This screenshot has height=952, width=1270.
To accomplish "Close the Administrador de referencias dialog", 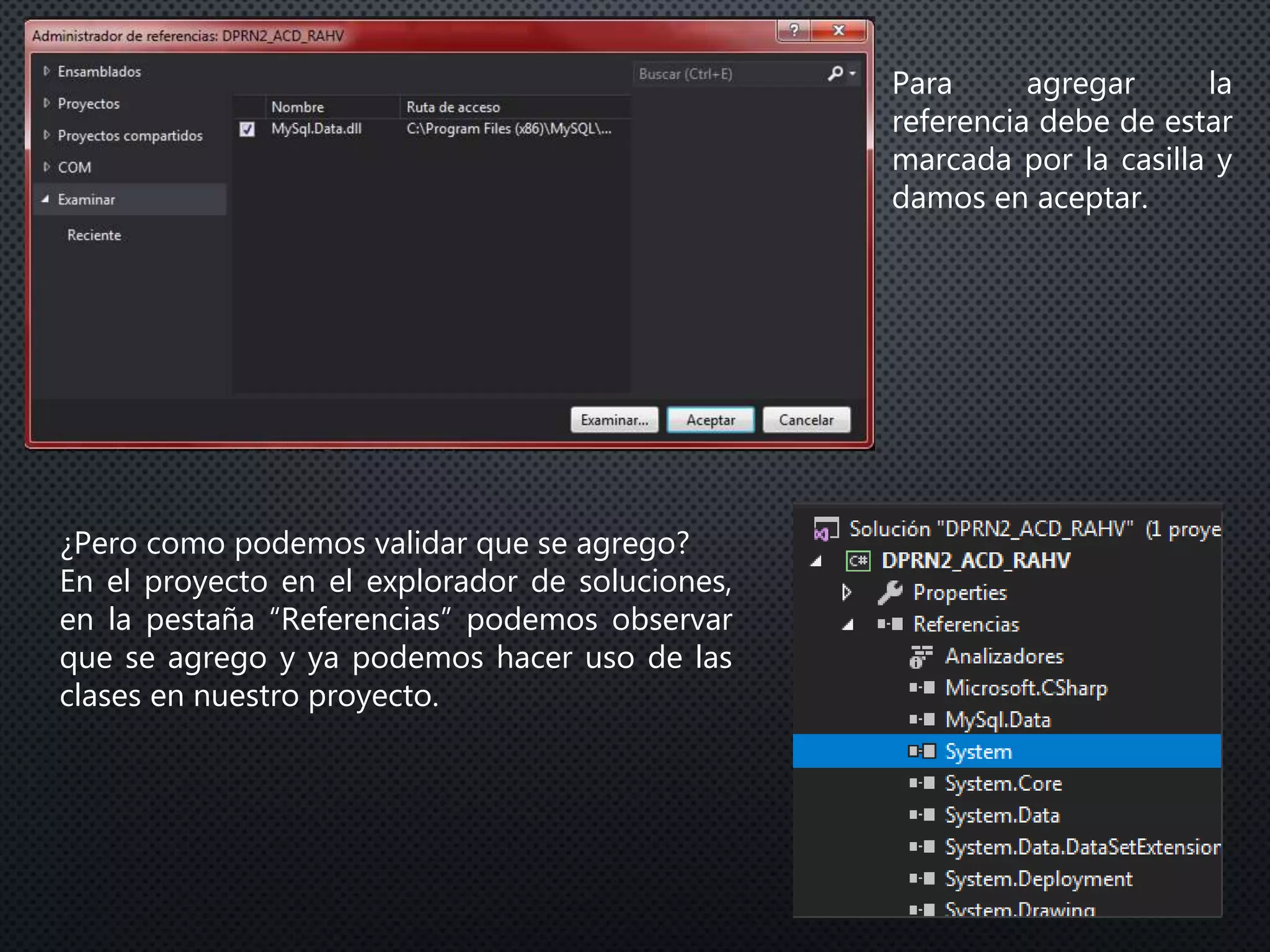I will tap(838, 30).
